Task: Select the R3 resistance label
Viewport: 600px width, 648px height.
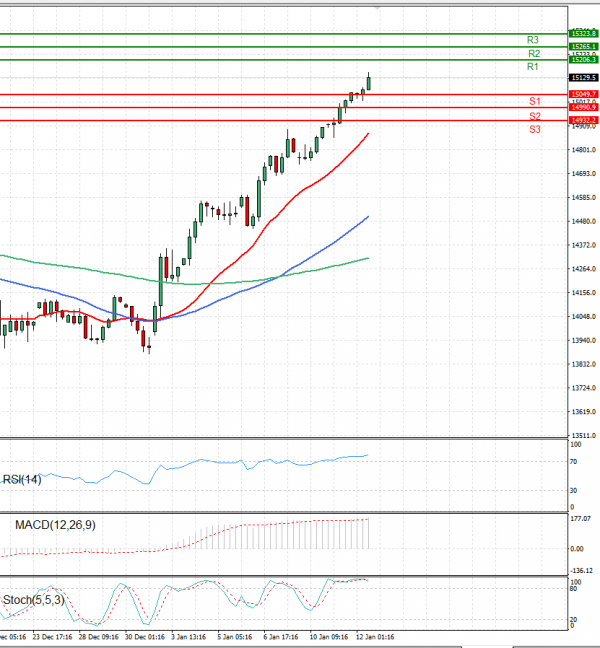Action: coord(533,40)
